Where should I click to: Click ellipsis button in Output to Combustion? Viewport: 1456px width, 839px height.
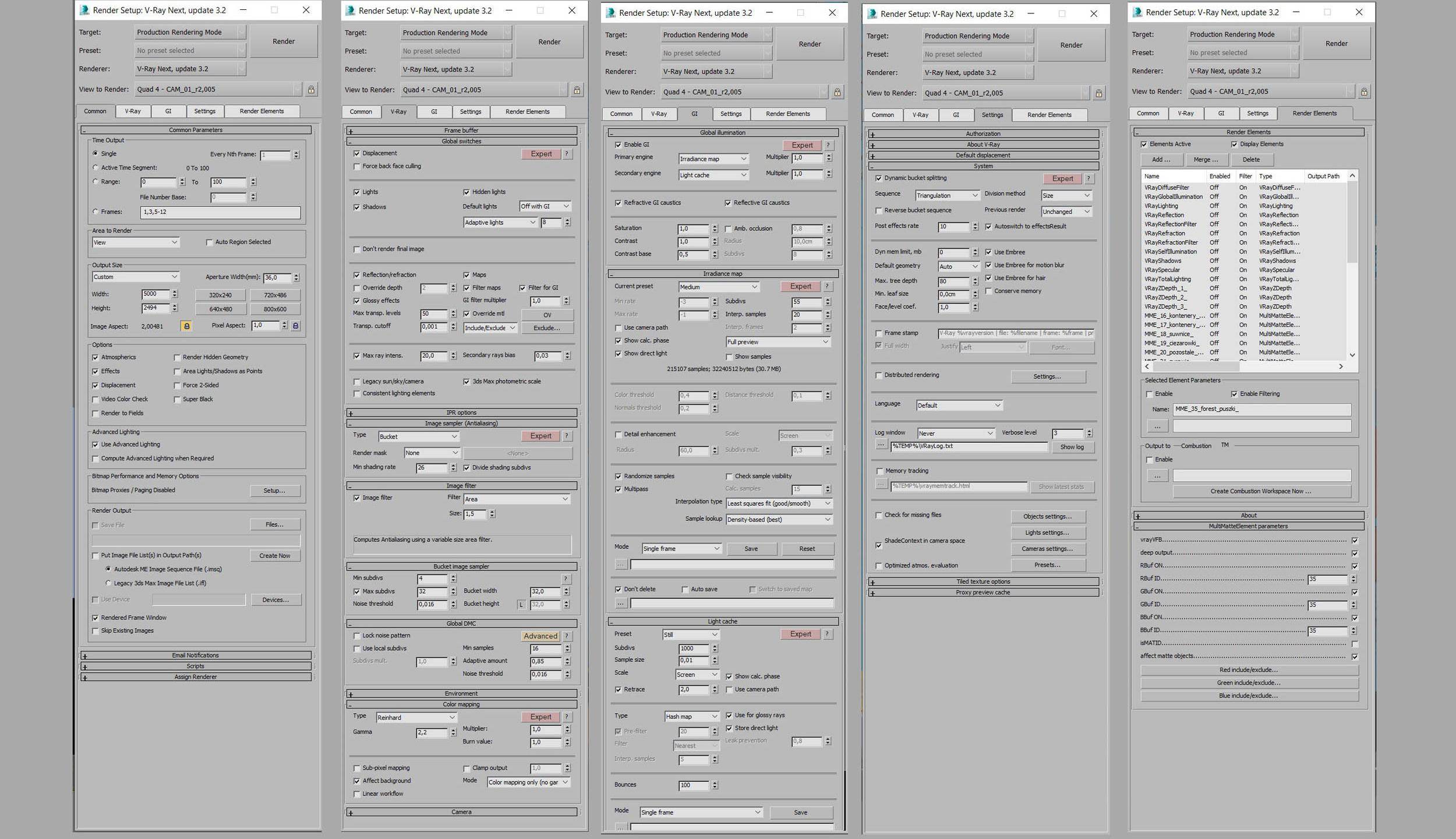(1157, 476)
